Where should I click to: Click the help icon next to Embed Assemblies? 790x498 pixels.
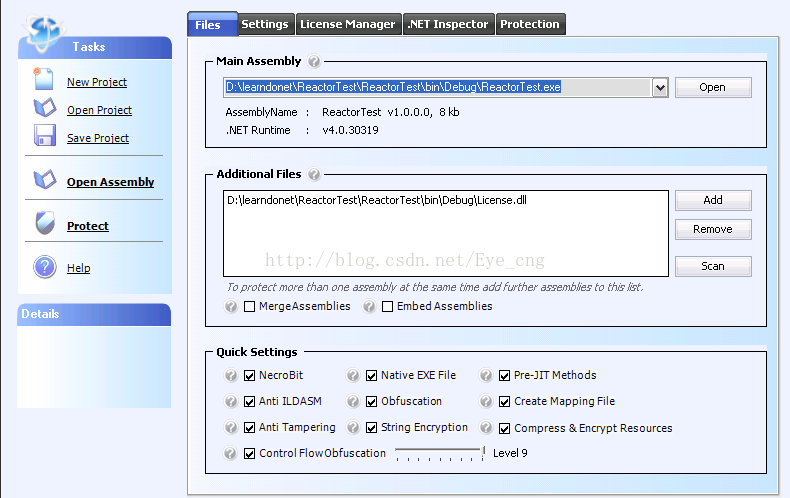click(x=369, y=306)
